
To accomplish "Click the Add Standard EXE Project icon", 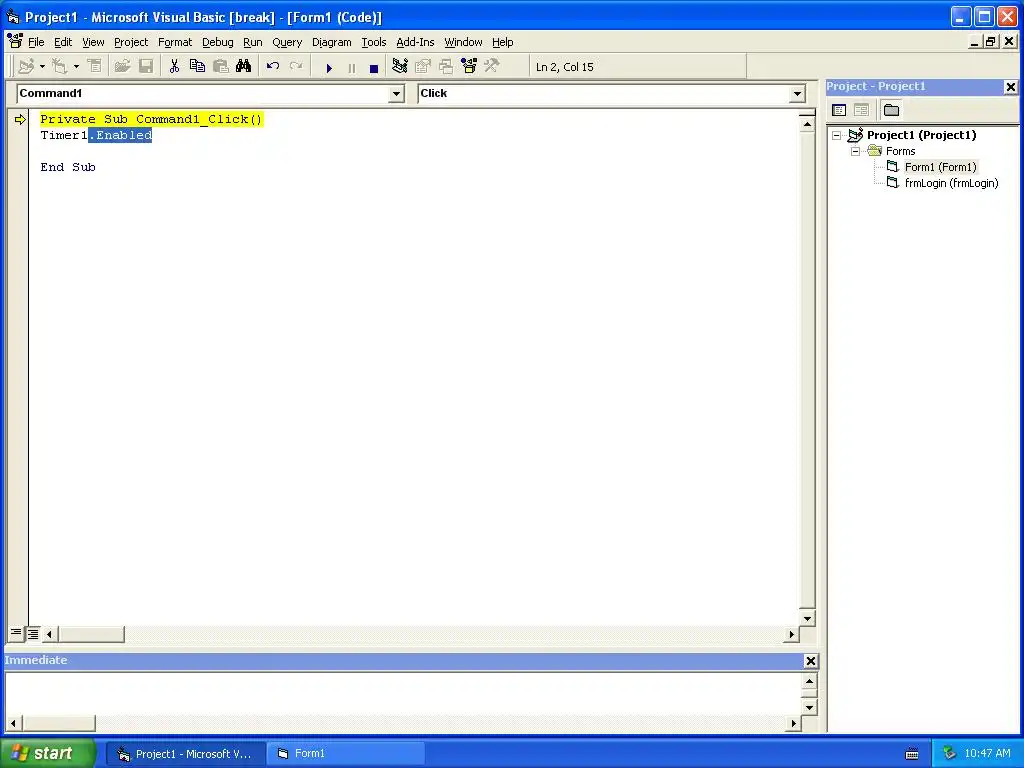I will pos(26,67).
